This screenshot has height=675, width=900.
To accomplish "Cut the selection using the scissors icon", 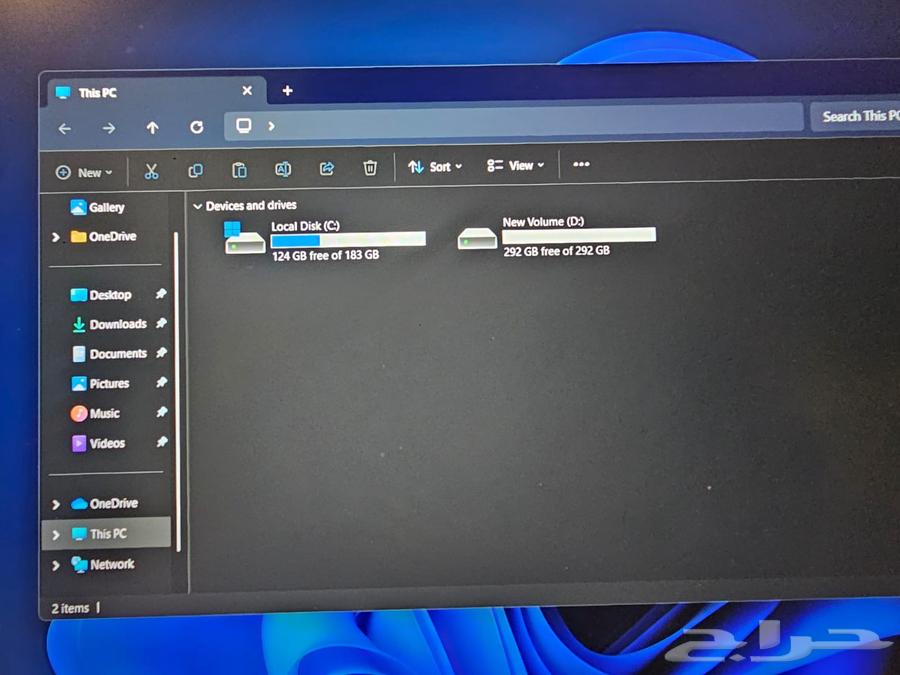I will point(152,170).
